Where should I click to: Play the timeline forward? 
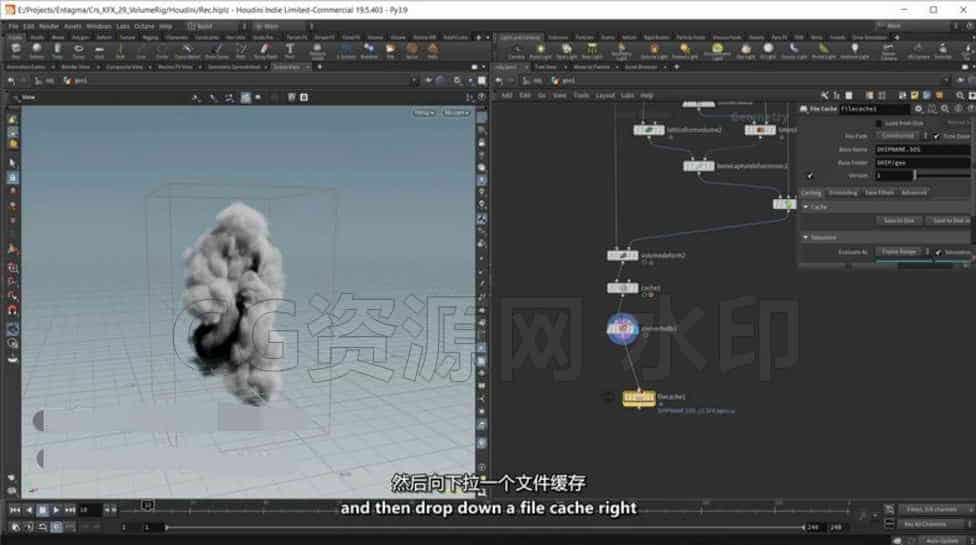click(x=56, y=510)
